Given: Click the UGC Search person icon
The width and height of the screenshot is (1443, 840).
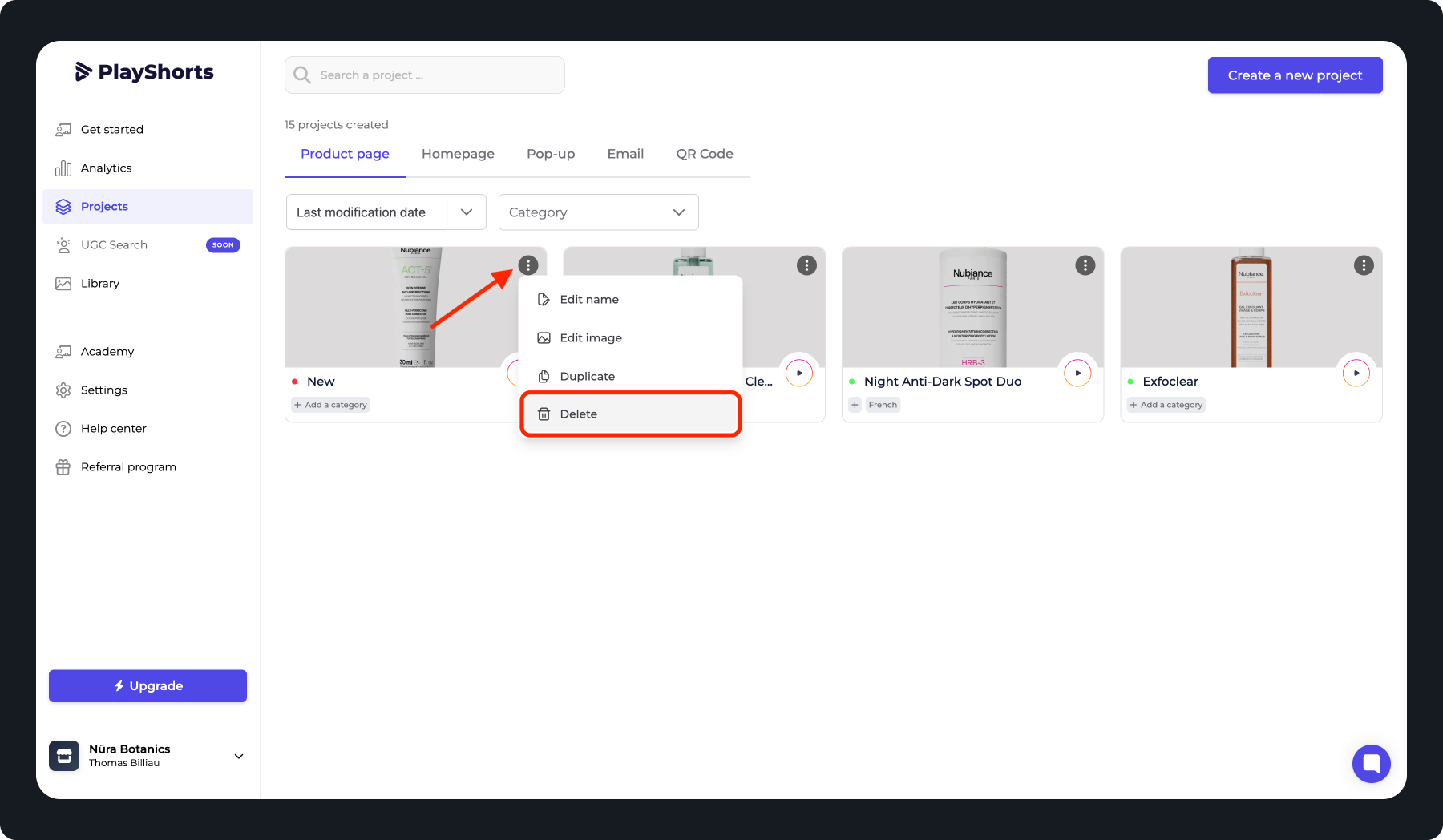Looking at the screenshot, I should 63,245.
